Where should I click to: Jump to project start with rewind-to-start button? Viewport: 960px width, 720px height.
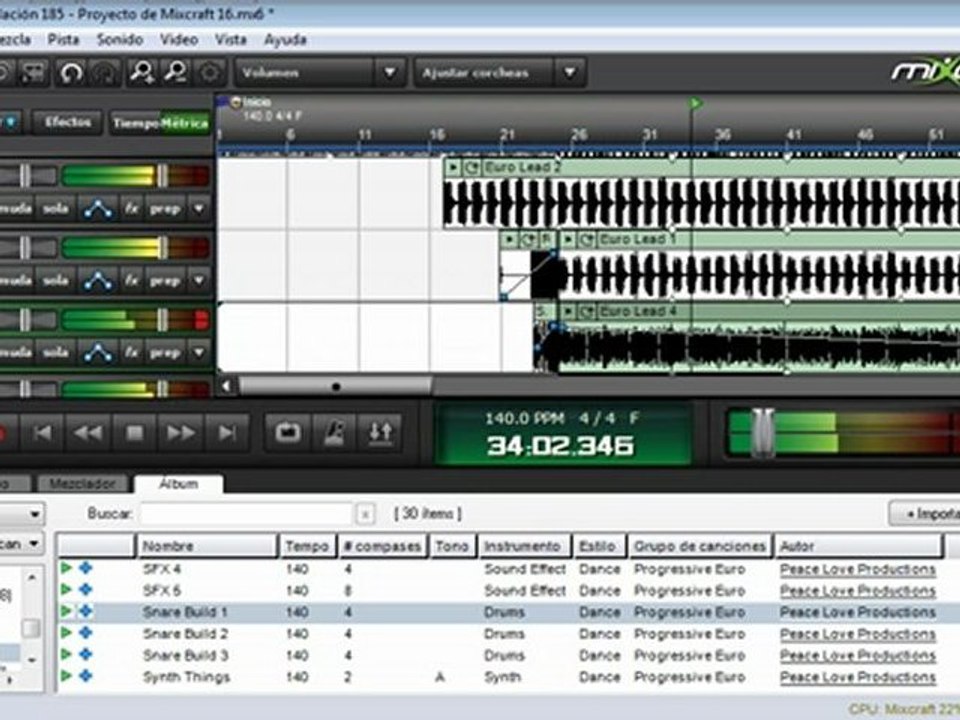pyautogui.click(x=42, y=433)
